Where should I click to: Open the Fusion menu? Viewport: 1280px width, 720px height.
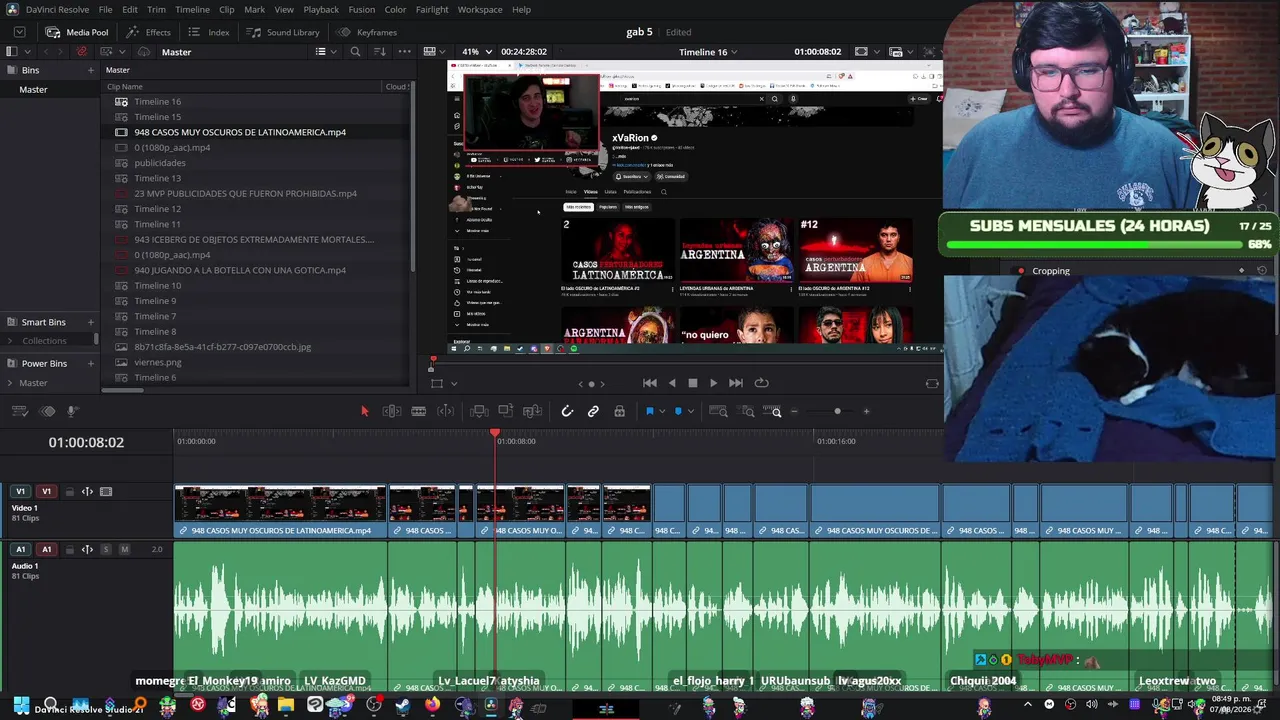(362, 9)
